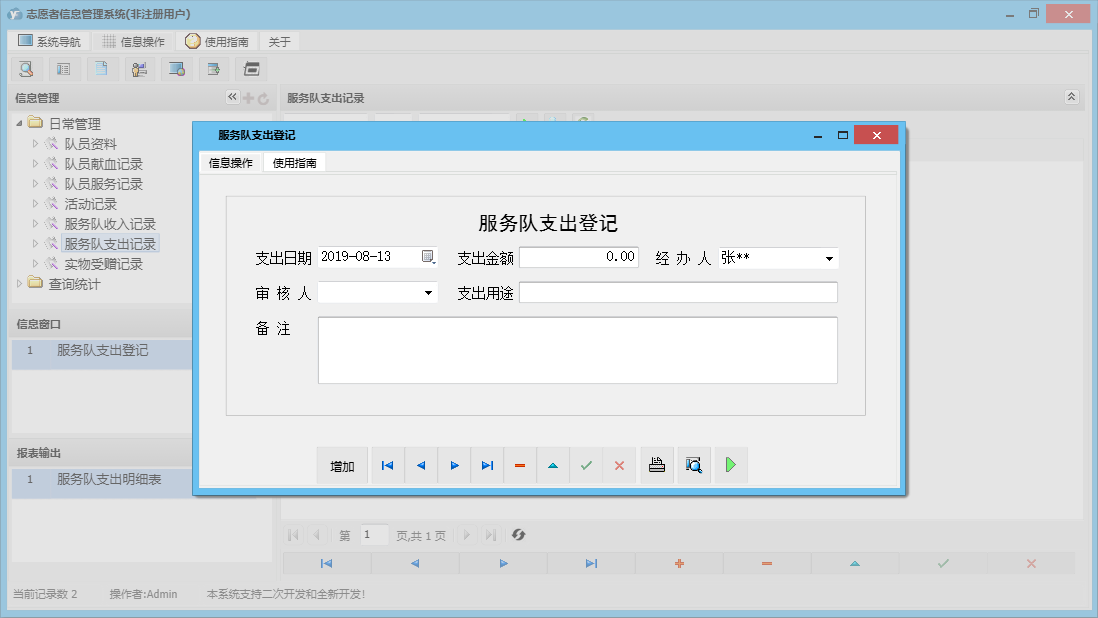The image size is (1098, 618).
Task: Click into the 备注 notes box
Action: pos(577,350)
